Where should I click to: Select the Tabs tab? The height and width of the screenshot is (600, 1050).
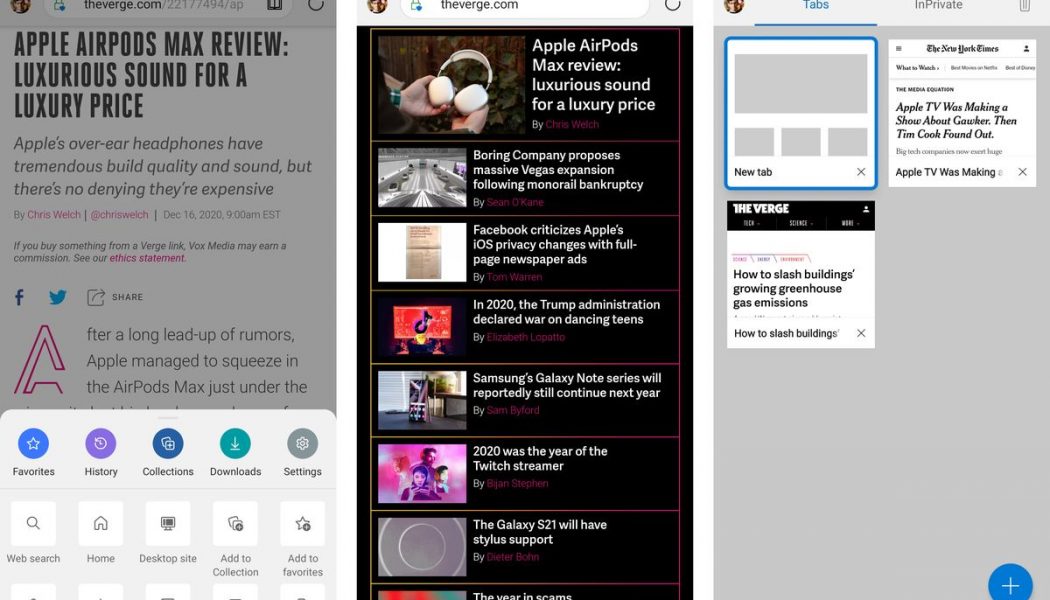click(815, 7)
